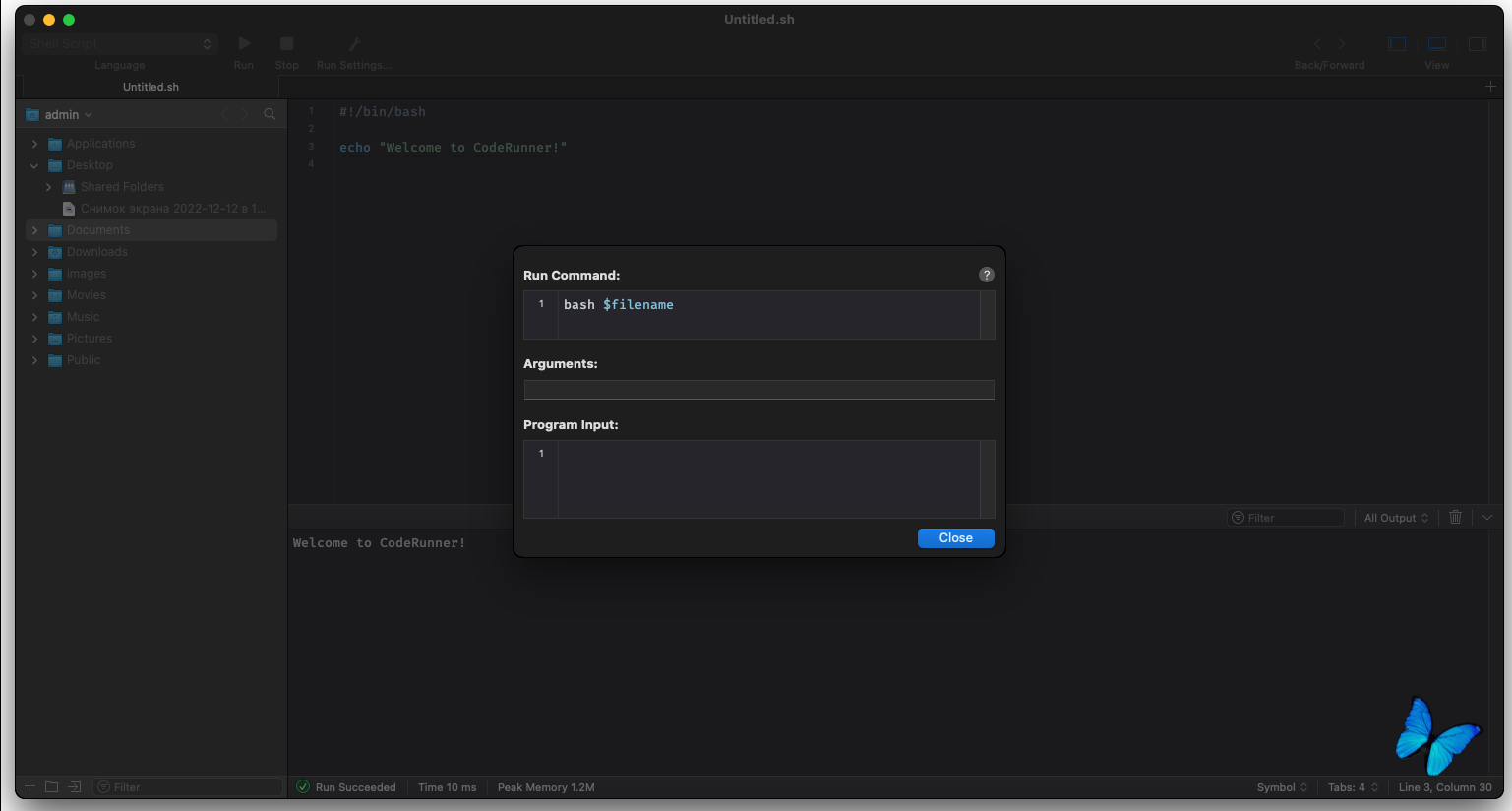
Task: Open Run Settings wrench icon
Action: pyautogui.click(x=355, y=43)
